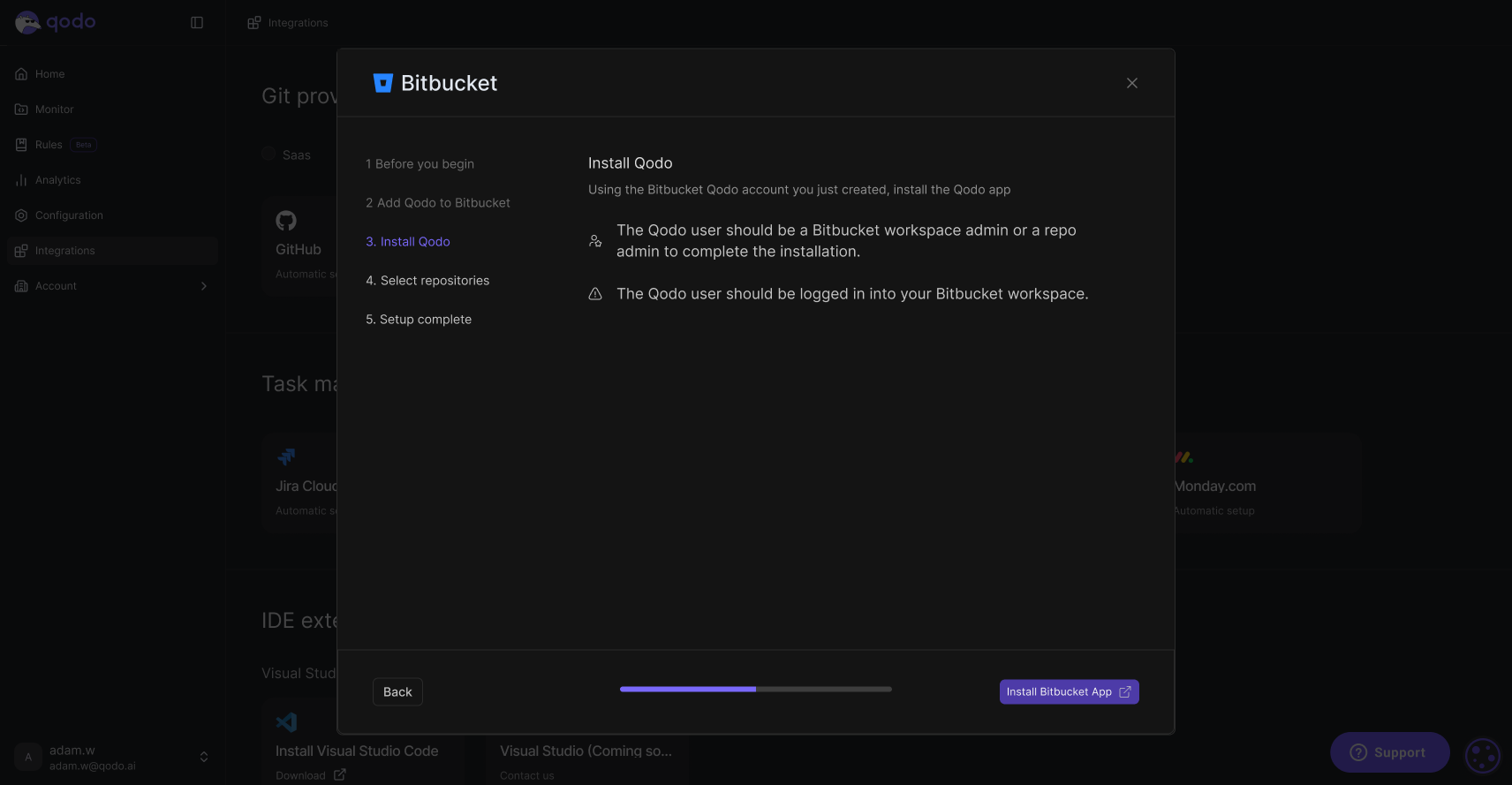Open Configuration in the sidebar
The width and height of the screenshot is (1512, 785).
pos(112,215)
